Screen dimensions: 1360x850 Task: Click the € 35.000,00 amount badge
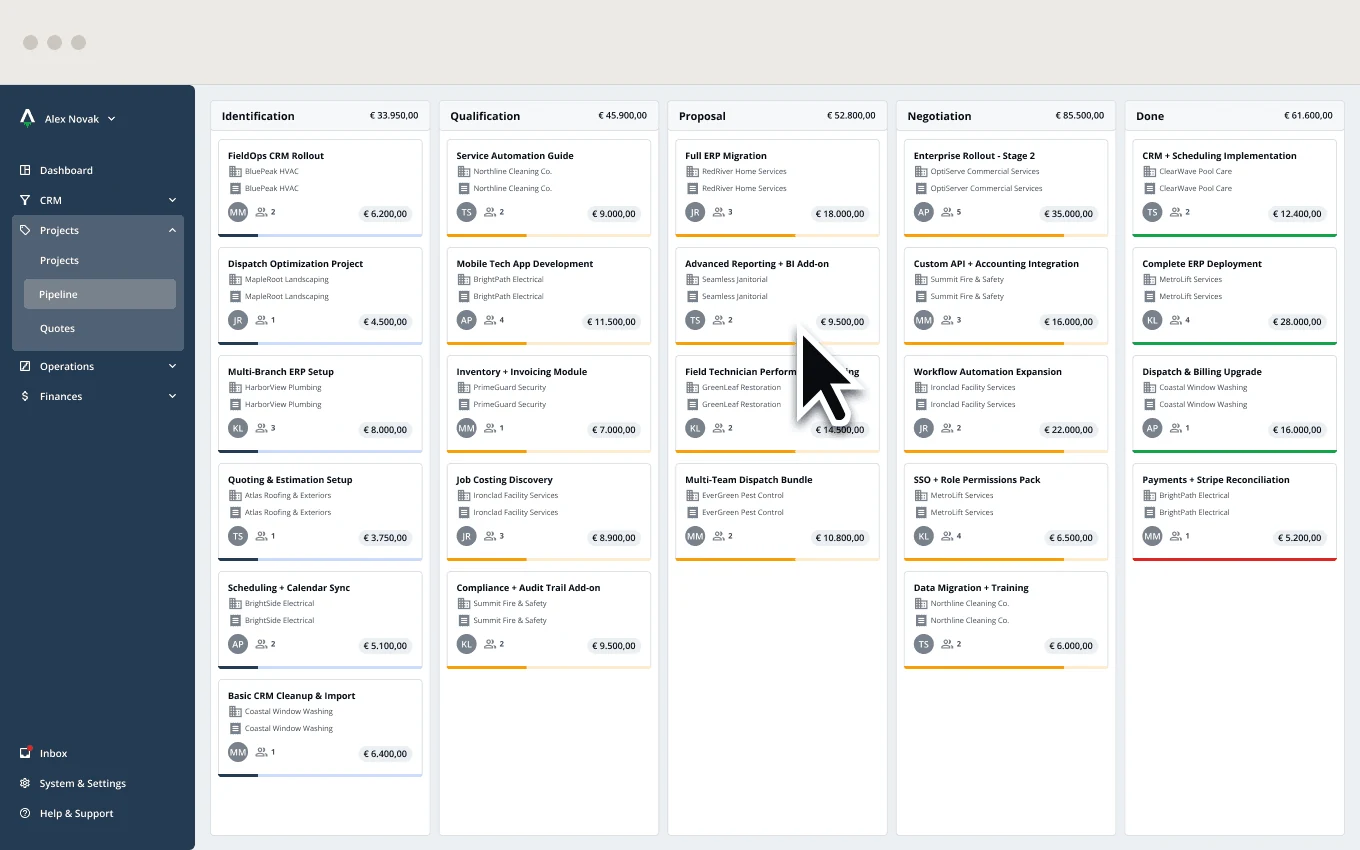click(1070, 214)
